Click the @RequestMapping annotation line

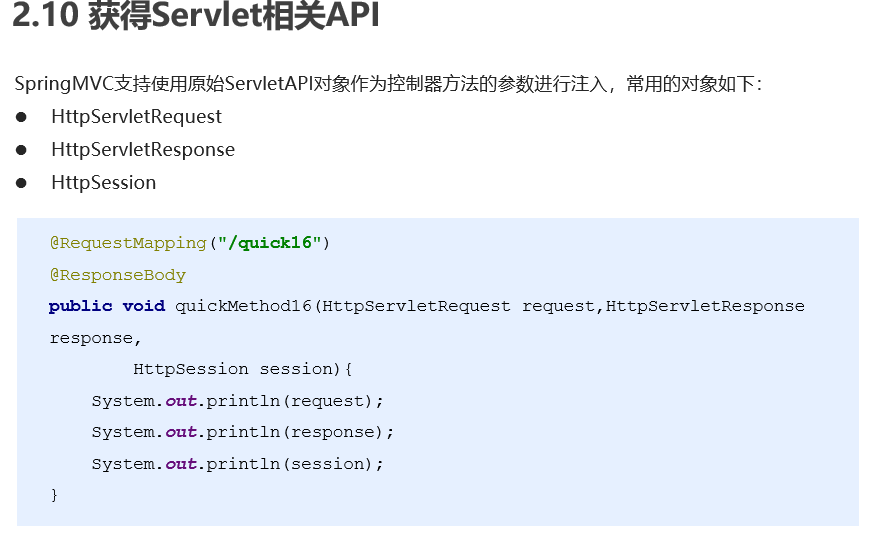tap(190, 243)
